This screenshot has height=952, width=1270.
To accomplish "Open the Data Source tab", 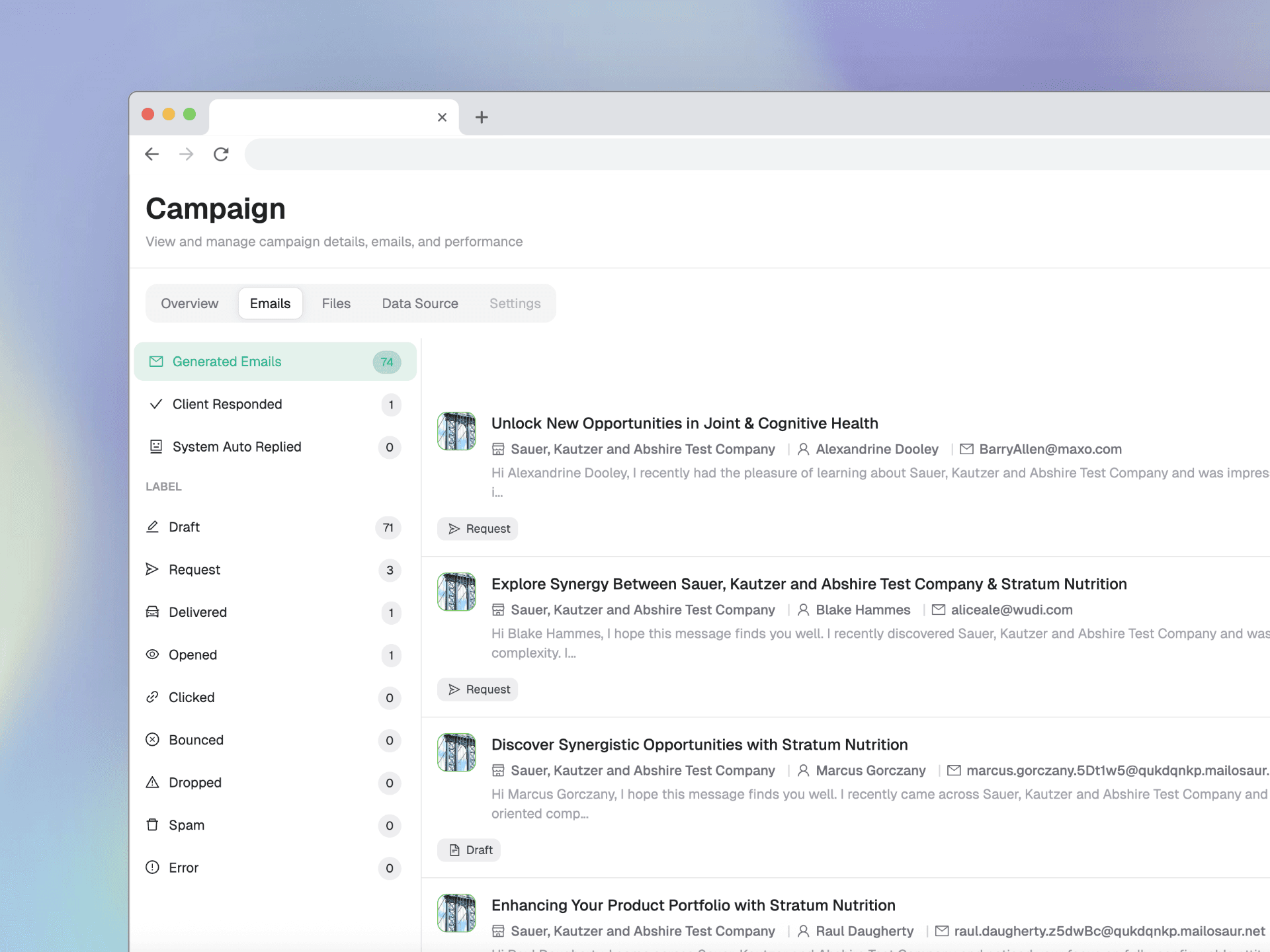I will point(419,303).
